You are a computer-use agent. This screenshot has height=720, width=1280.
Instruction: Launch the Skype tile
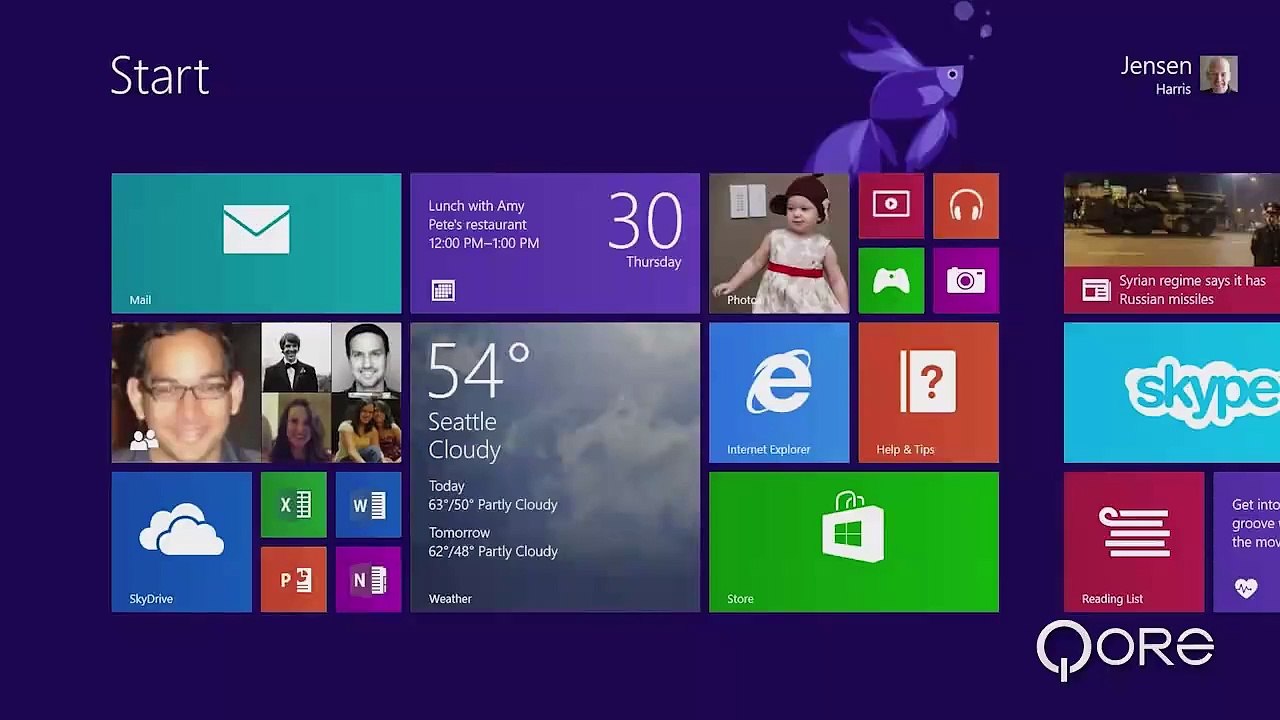click(x=1172, y=392)
